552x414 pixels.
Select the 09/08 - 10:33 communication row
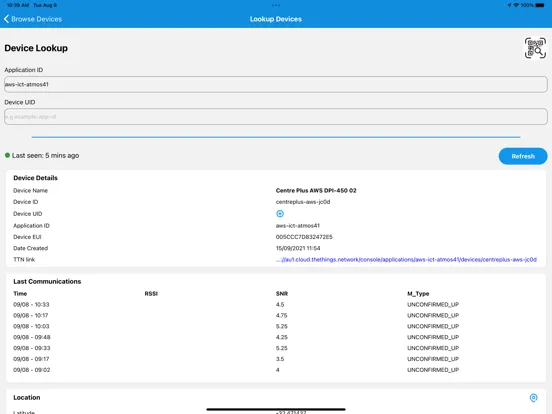coord(276,305)
